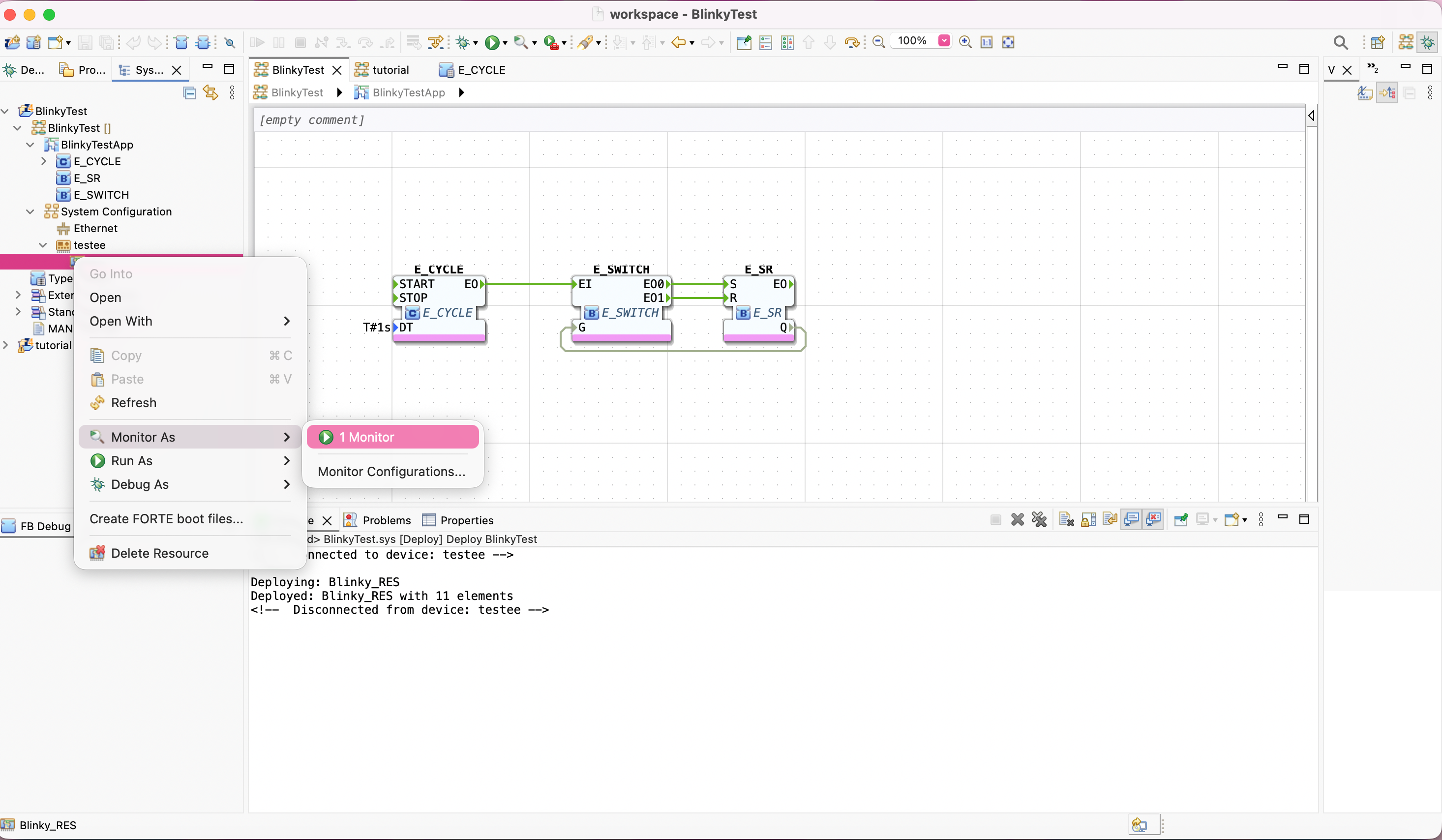Click the green Run launch button
Image resolution: width=1442 pixels, height=840 pixels.
[491, 42]
